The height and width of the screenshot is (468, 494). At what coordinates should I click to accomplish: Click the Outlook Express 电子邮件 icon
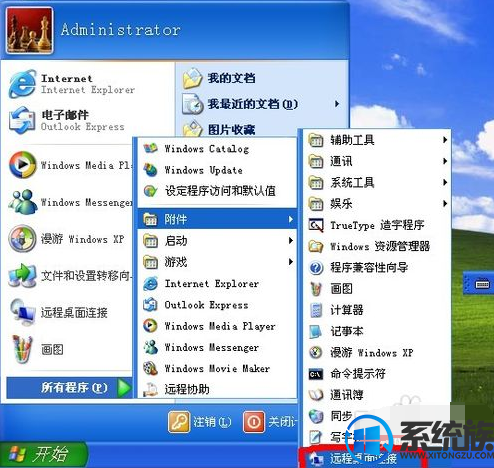click(22, 120)
